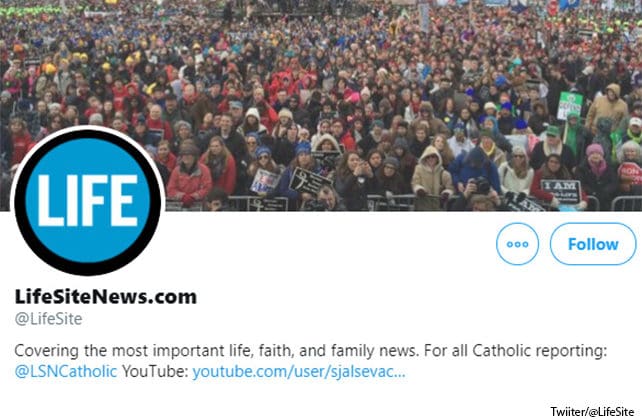The height and width of the screenshot is (420, 642).
Task: Click the metal barricade under the crowd
Action: click(x=402, y=203)
